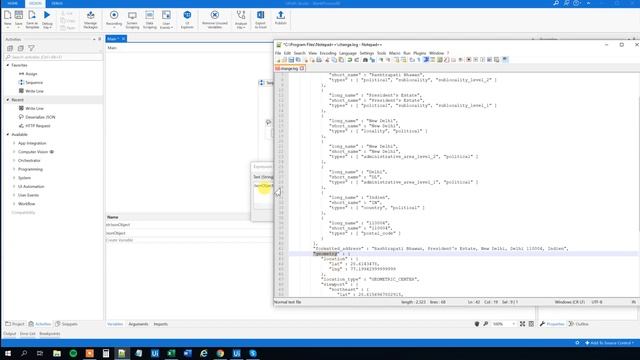Click the fit to screen icon near zoom
The width and height of the screenshot is (640, 360).
click(x=522, y=324)
